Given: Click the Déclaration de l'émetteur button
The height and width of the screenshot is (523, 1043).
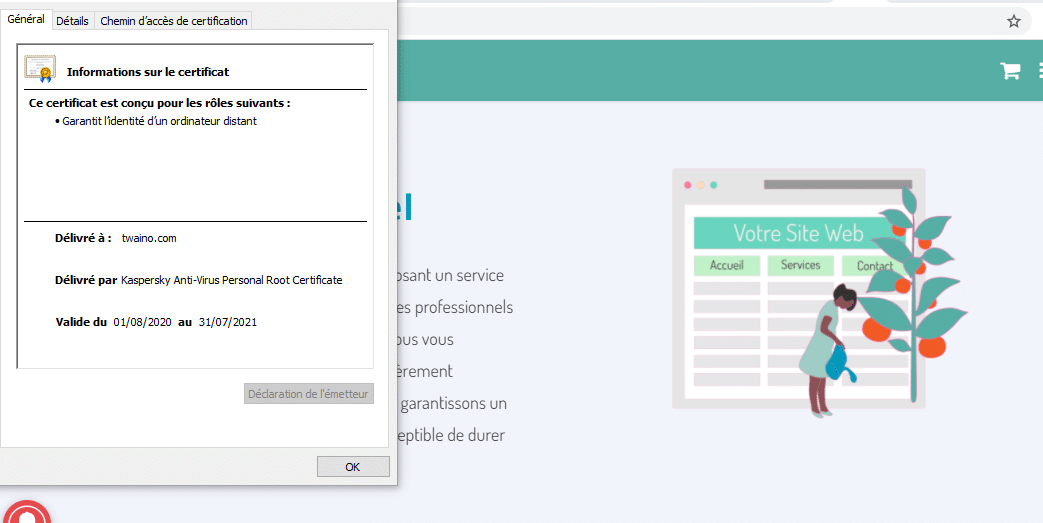Looking at the screenshot, I should 308,393.
